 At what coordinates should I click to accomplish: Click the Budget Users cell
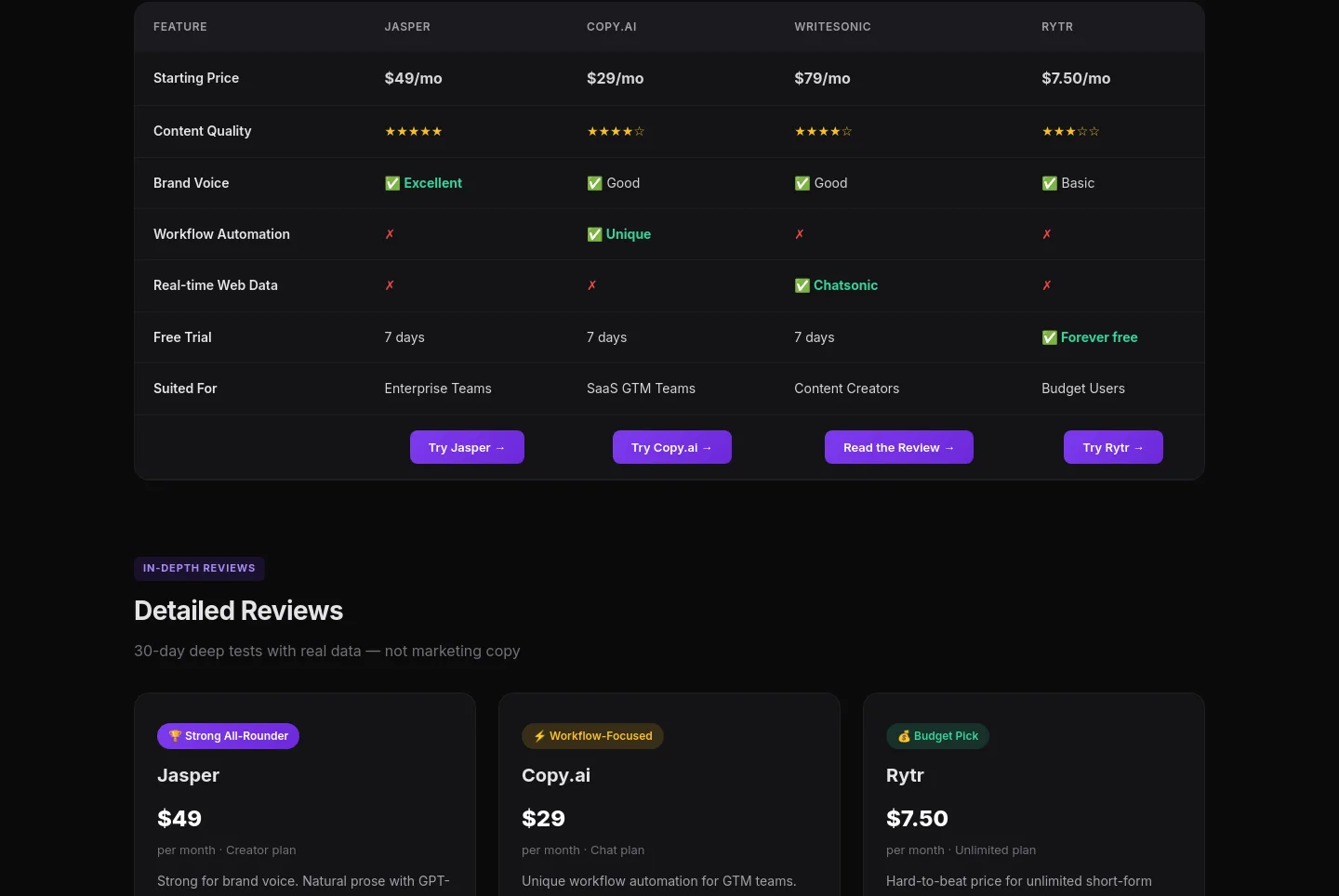[x=1083, y=389]
